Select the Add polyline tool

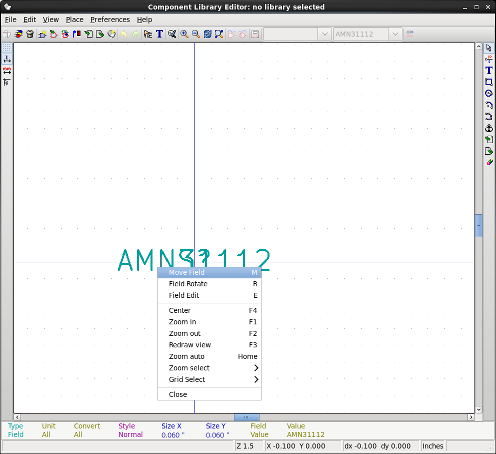click(x=489, y=116)
